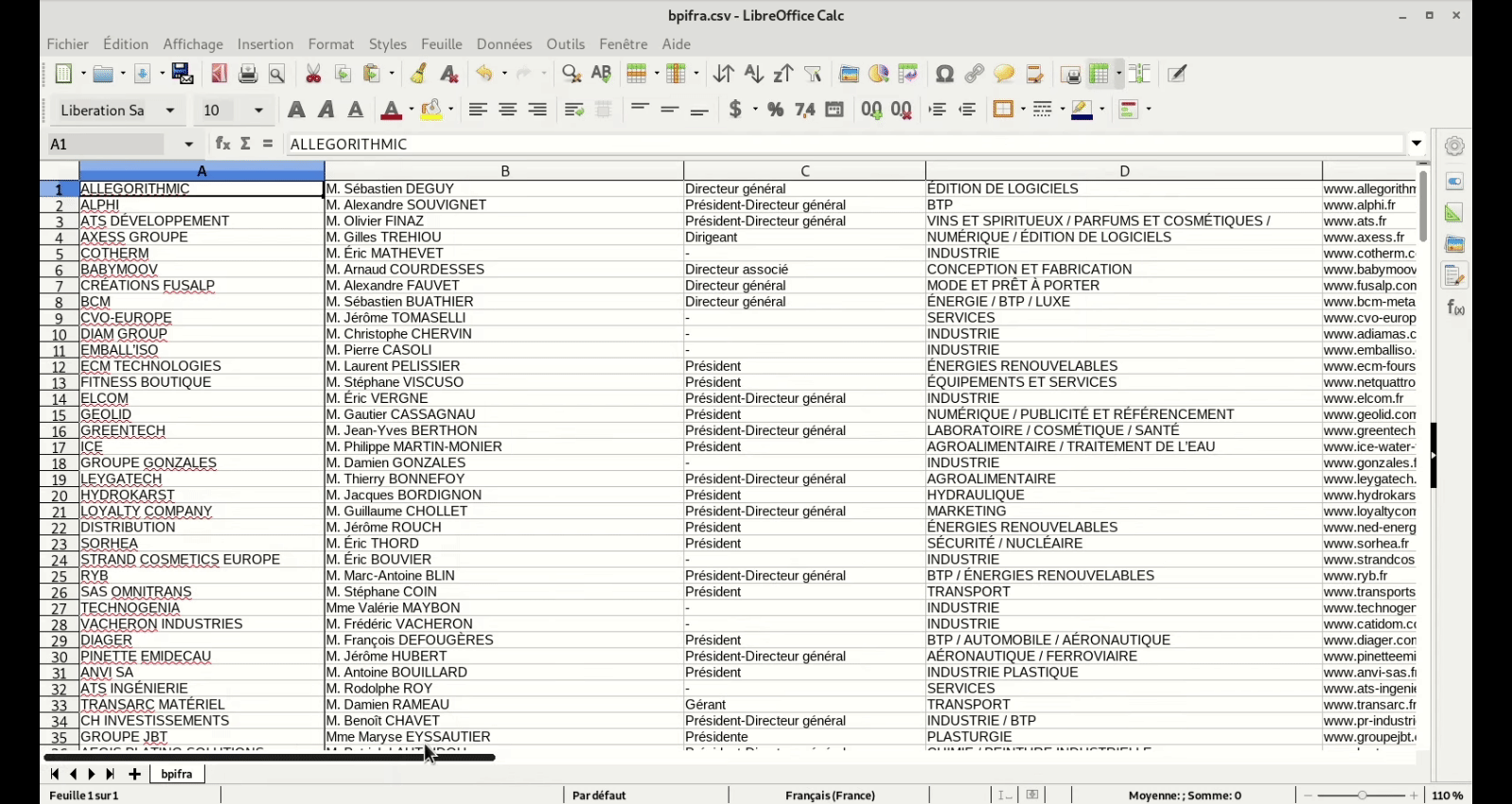Click the Sum sigma button
Screen dimensions: 1512x804
click(x=246, y=144)
